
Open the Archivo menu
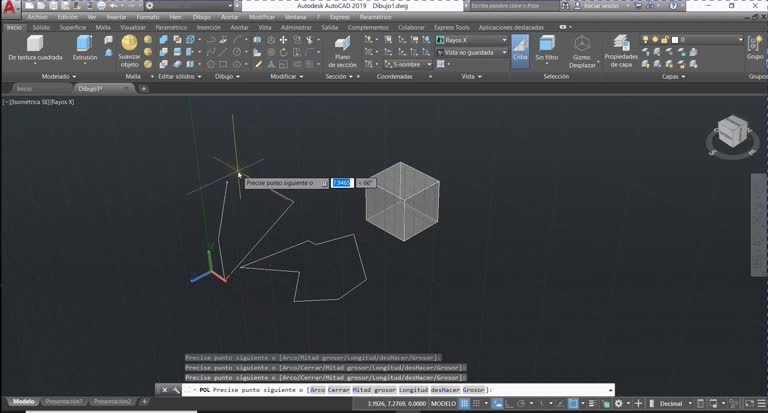click(x=37, y=17)
